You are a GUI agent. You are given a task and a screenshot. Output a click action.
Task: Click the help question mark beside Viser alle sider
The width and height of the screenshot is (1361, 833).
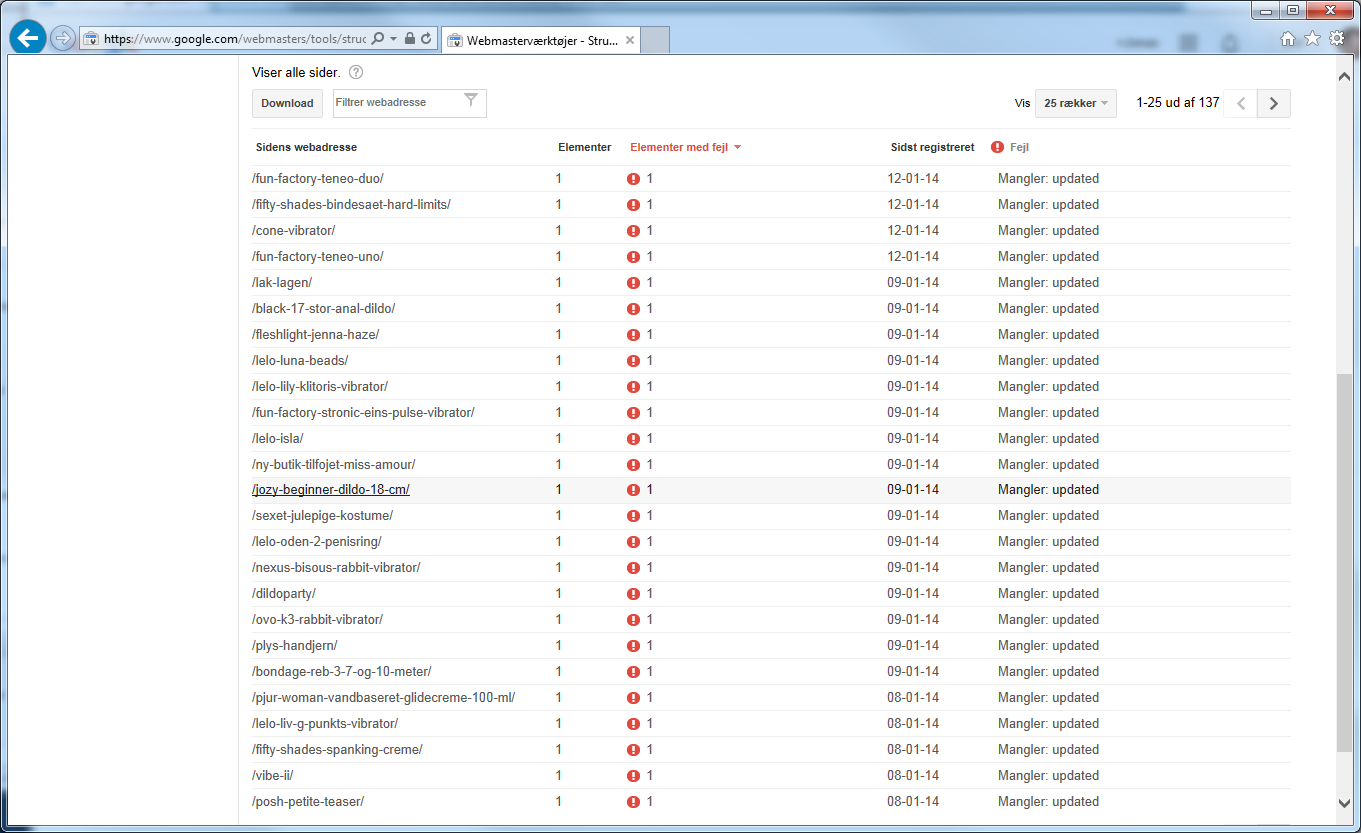356,72
